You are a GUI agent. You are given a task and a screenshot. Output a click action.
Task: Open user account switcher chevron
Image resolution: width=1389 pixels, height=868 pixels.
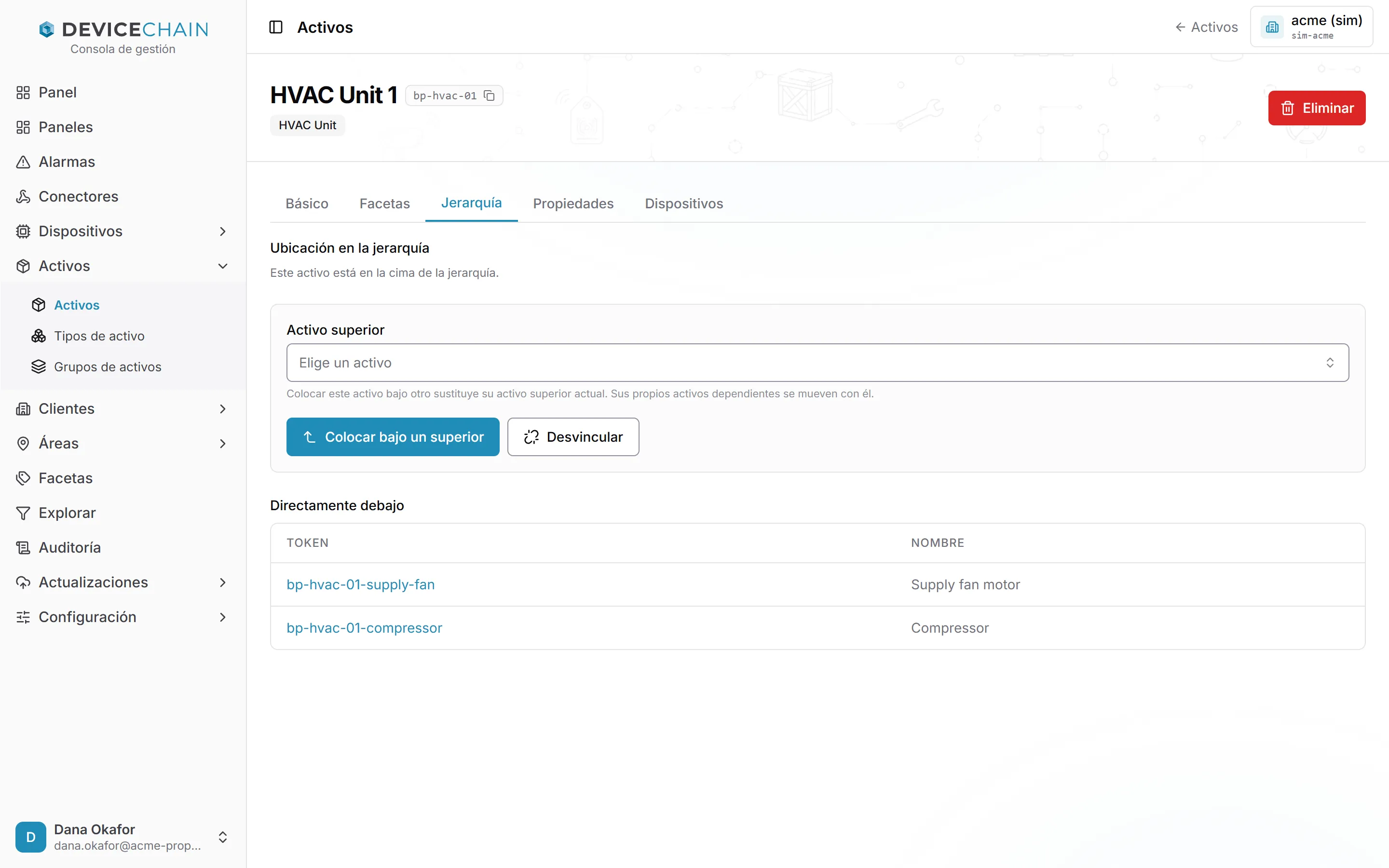click(x=223, y=837)
